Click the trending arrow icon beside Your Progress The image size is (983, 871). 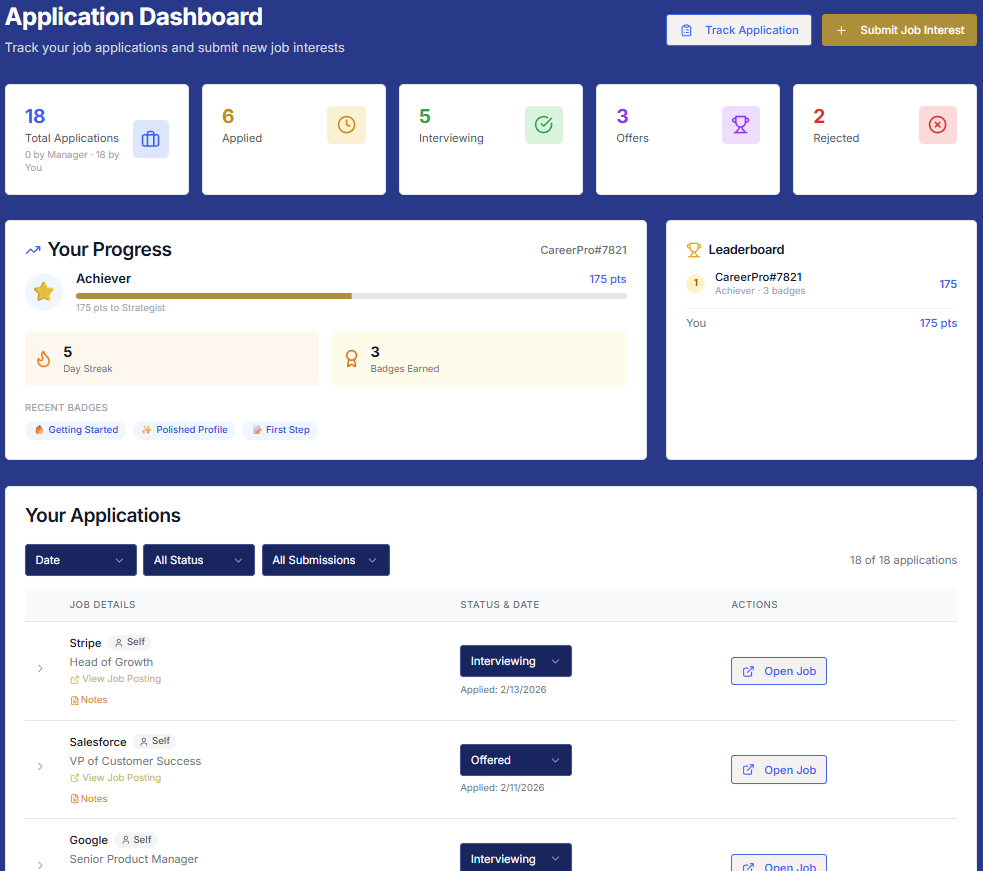tap(33, 250)
